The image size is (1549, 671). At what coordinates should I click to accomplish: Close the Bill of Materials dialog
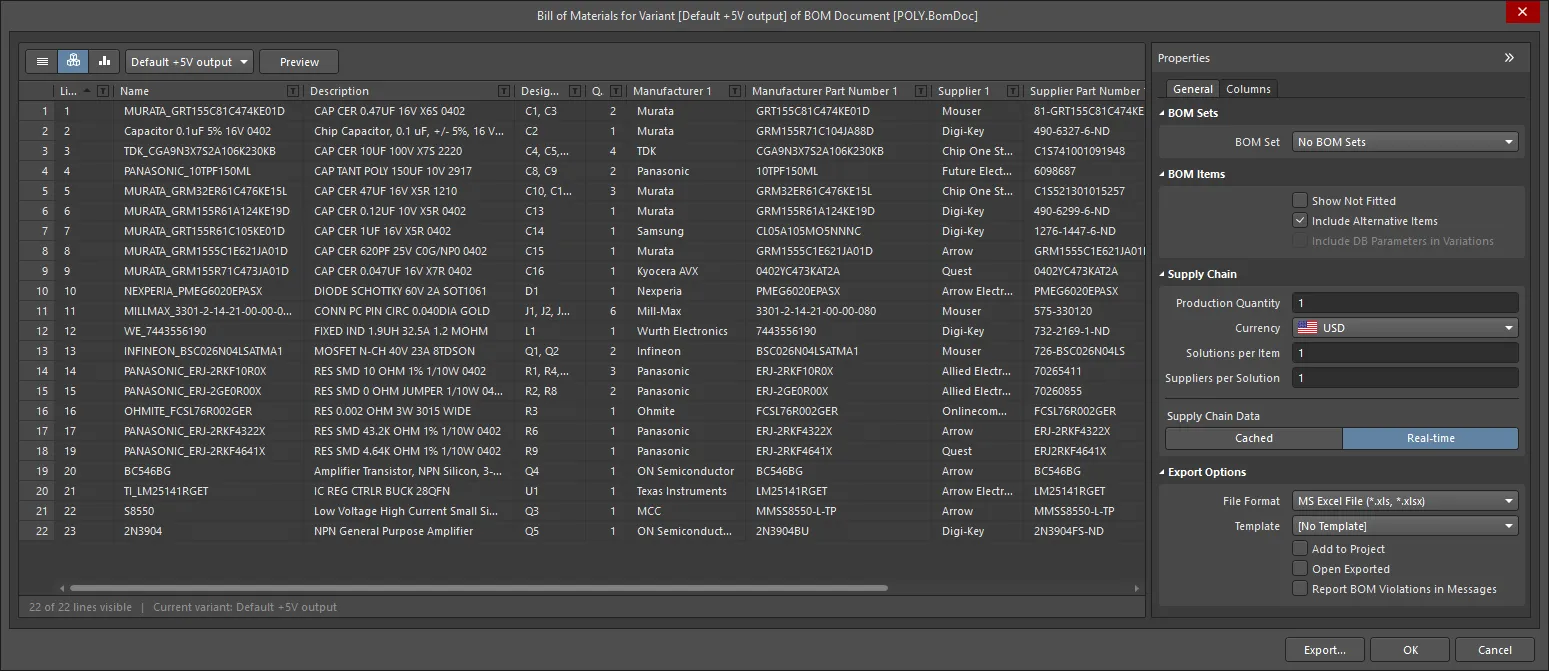tap(1522, 12)
